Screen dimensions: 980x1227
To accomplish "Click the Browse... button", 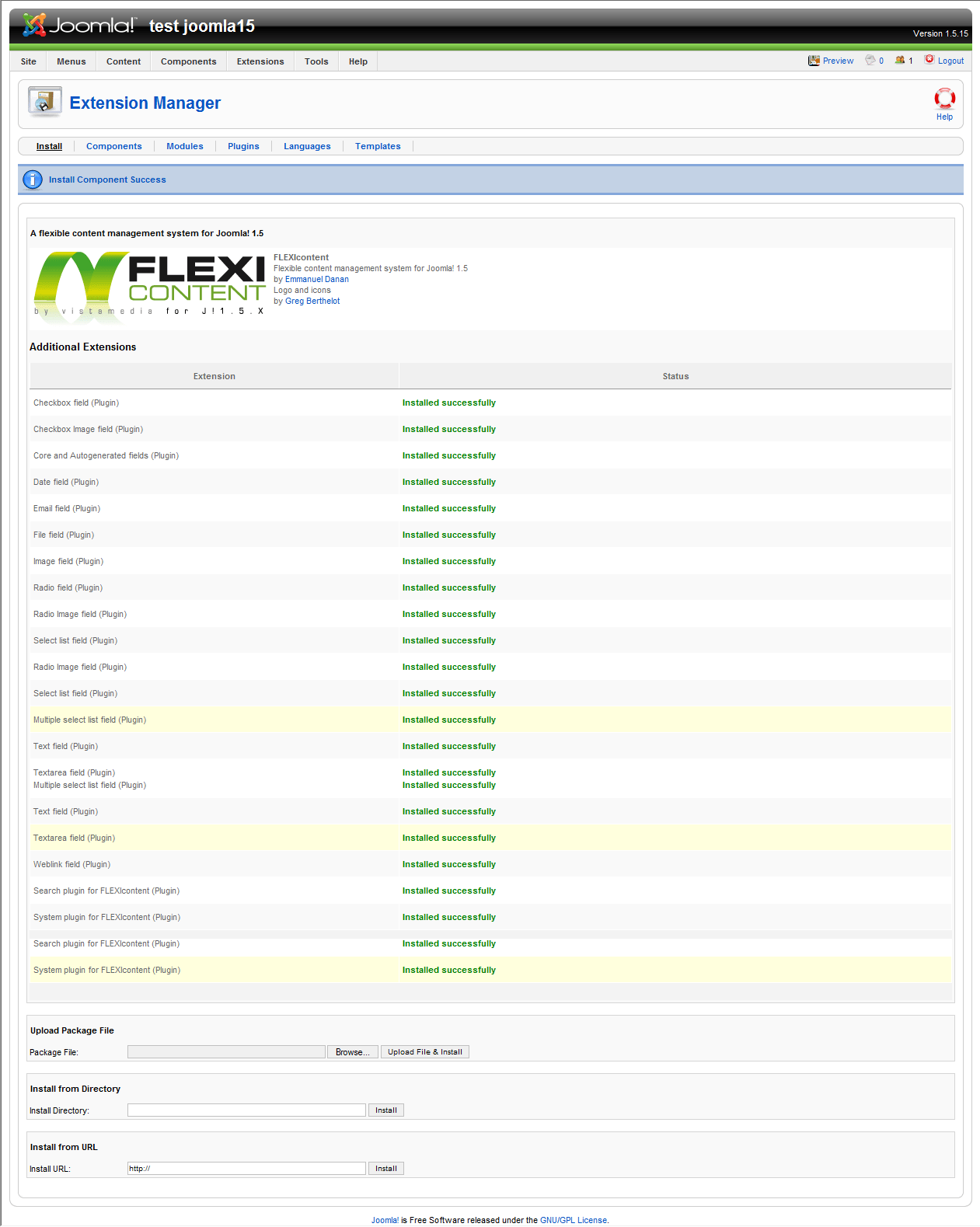I will (x=353, y=1052).
